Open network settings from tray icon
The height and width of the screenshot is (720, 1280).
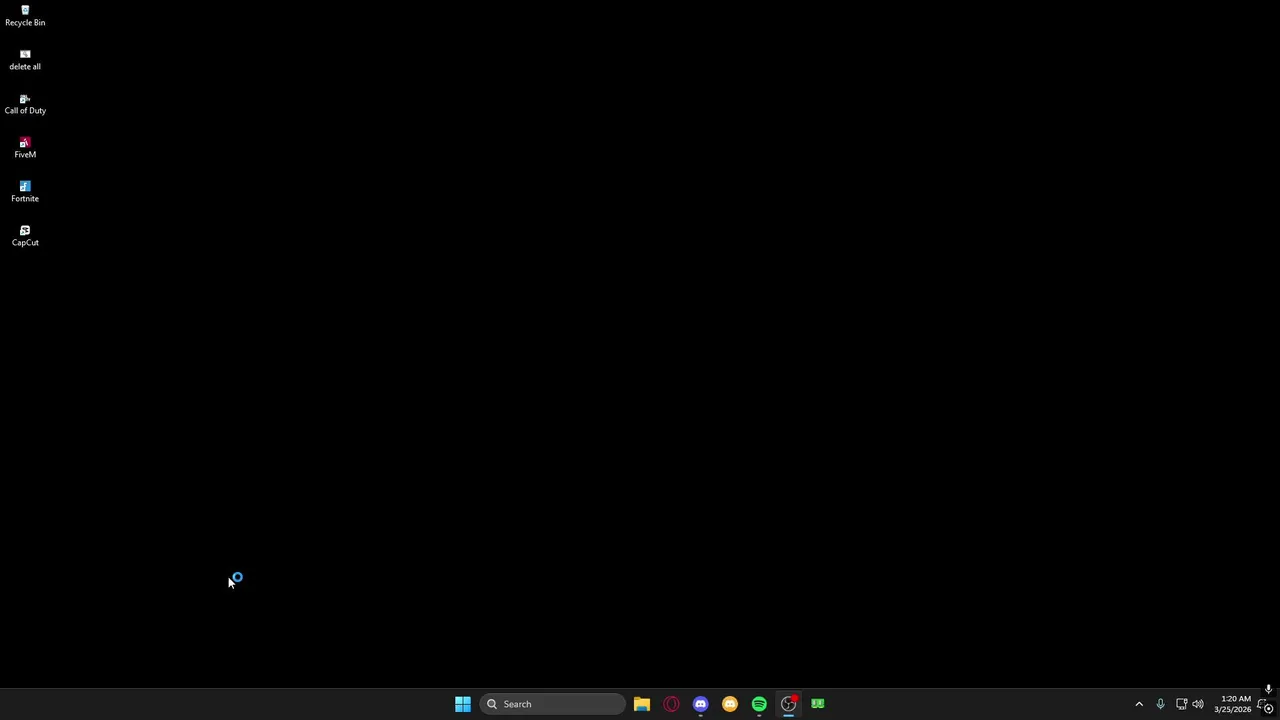click(x=1181, y=704)
